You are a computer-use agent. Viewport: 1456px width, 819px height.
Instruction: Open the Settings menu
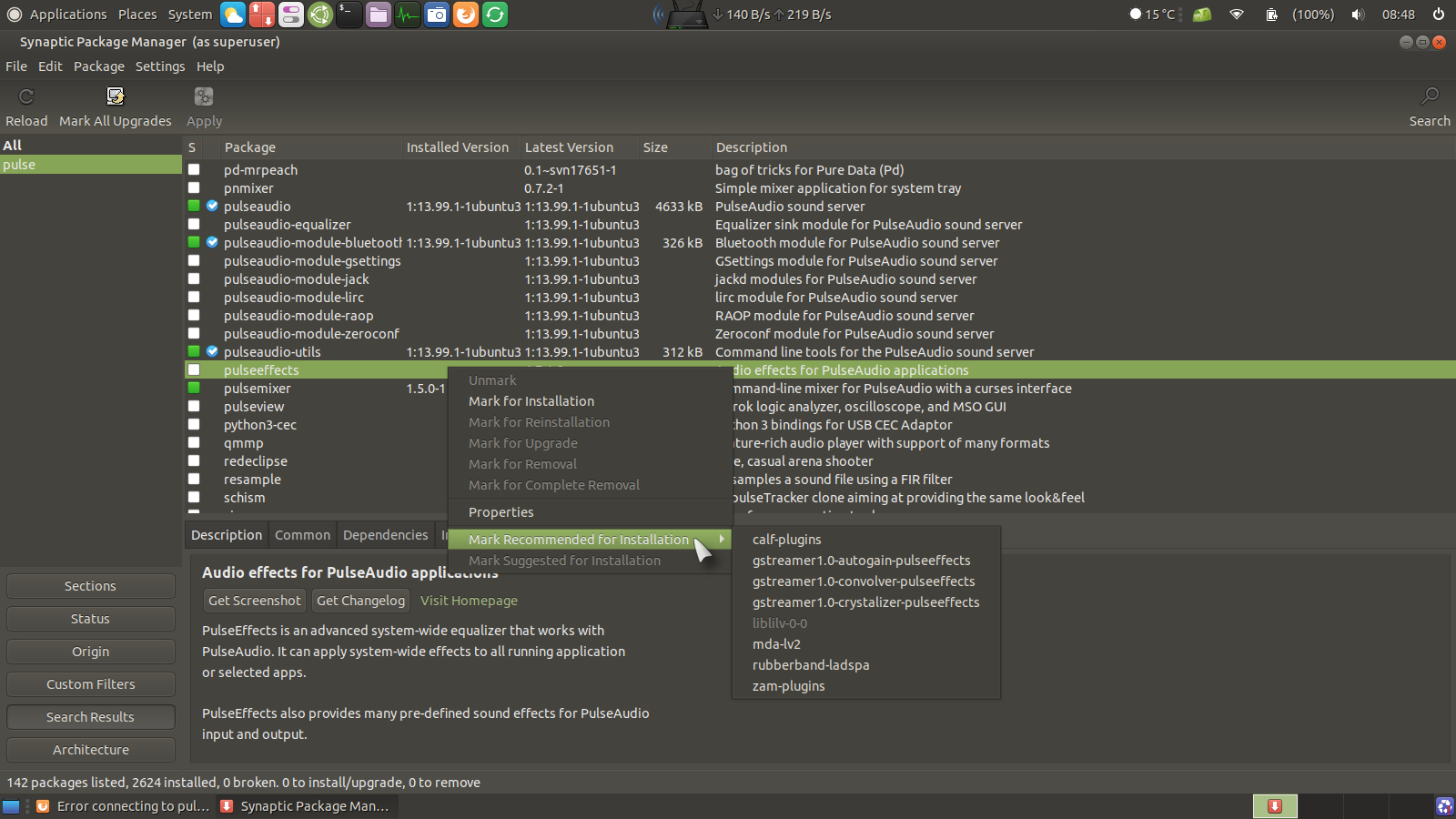(x=160, y=66)
